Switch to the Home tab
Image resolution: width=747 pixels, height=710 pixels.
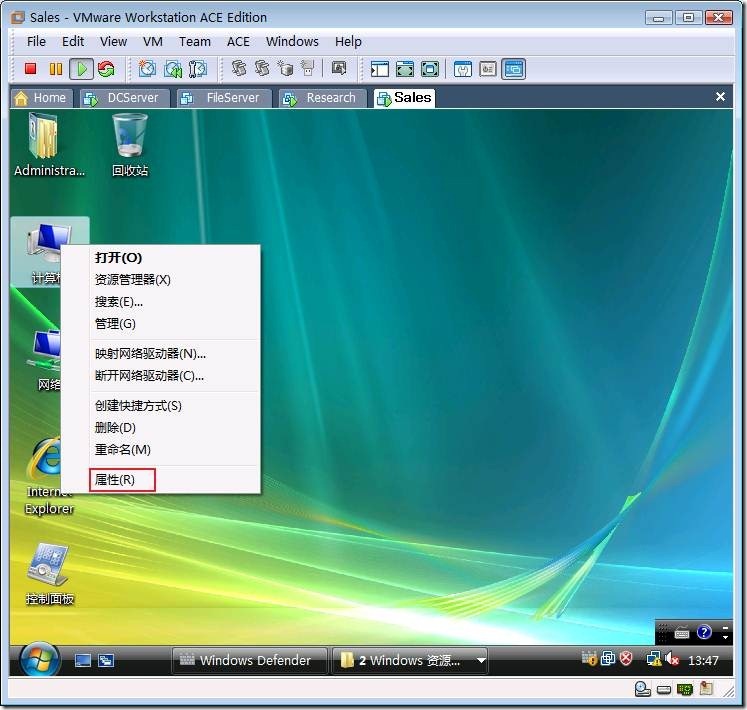[41, 98]
